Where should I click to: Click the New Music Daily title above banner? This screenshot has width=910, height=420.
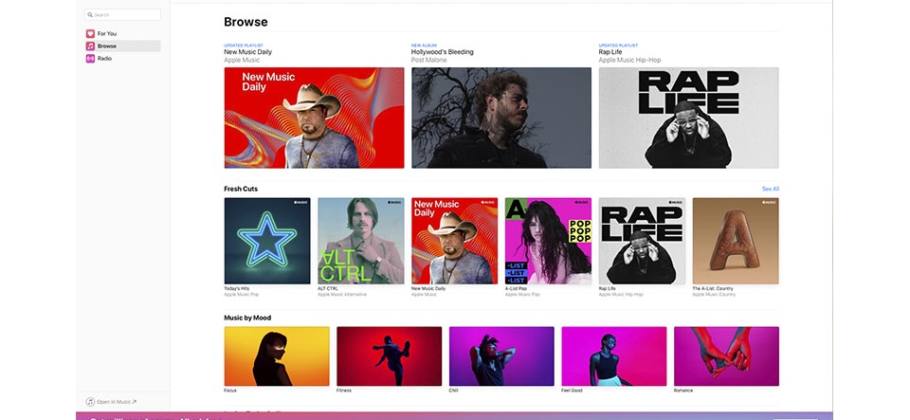point(248,52)
